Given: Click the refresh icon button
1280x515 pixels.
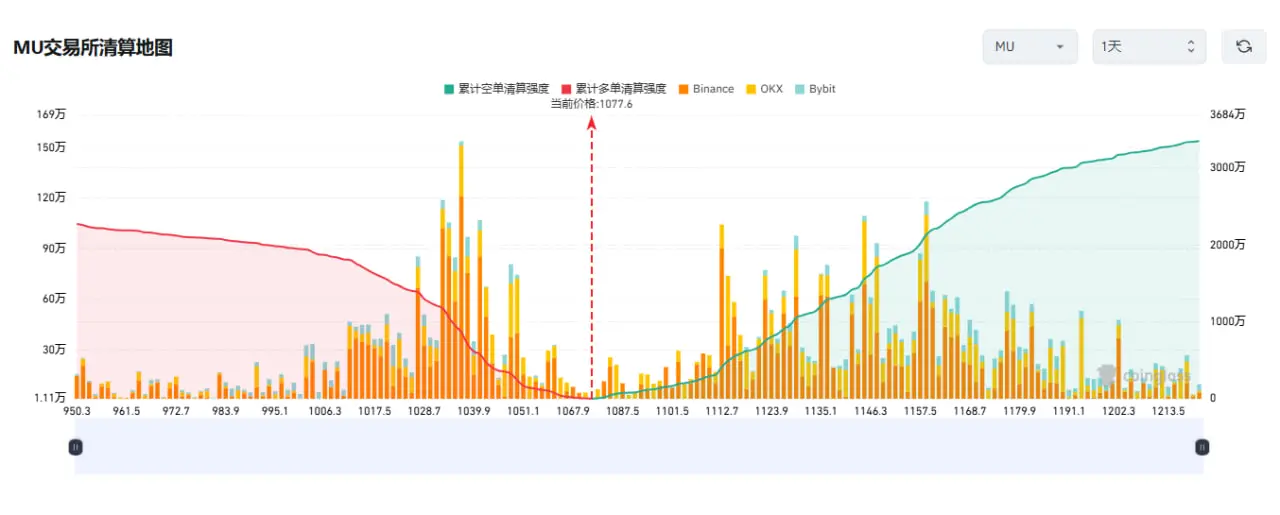Looking at the screenshot, I should point(1244,46).
